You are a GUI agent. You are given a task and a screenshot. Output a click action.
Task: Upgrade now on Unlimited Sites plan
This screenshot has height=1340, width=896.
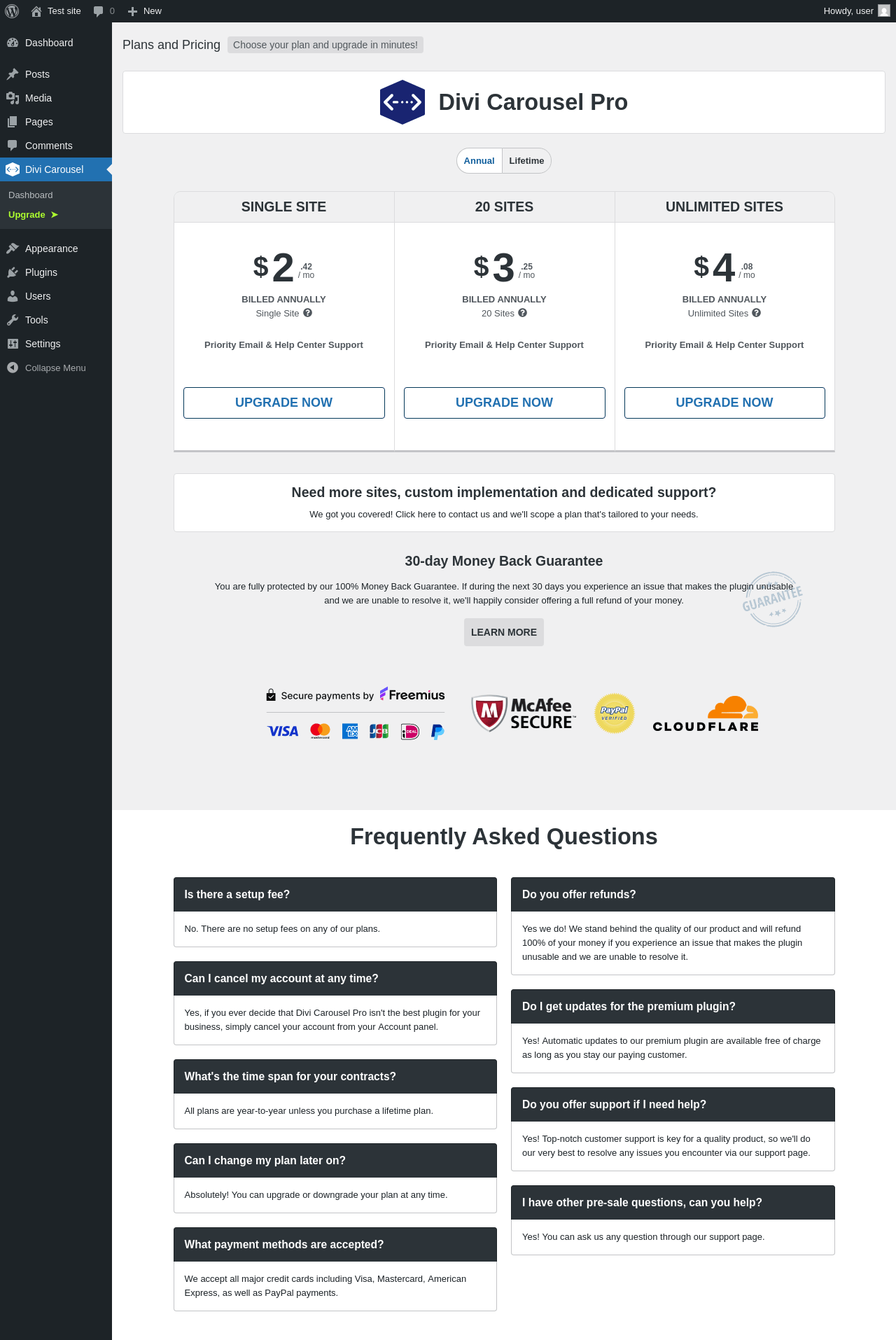tap(724, 403)
